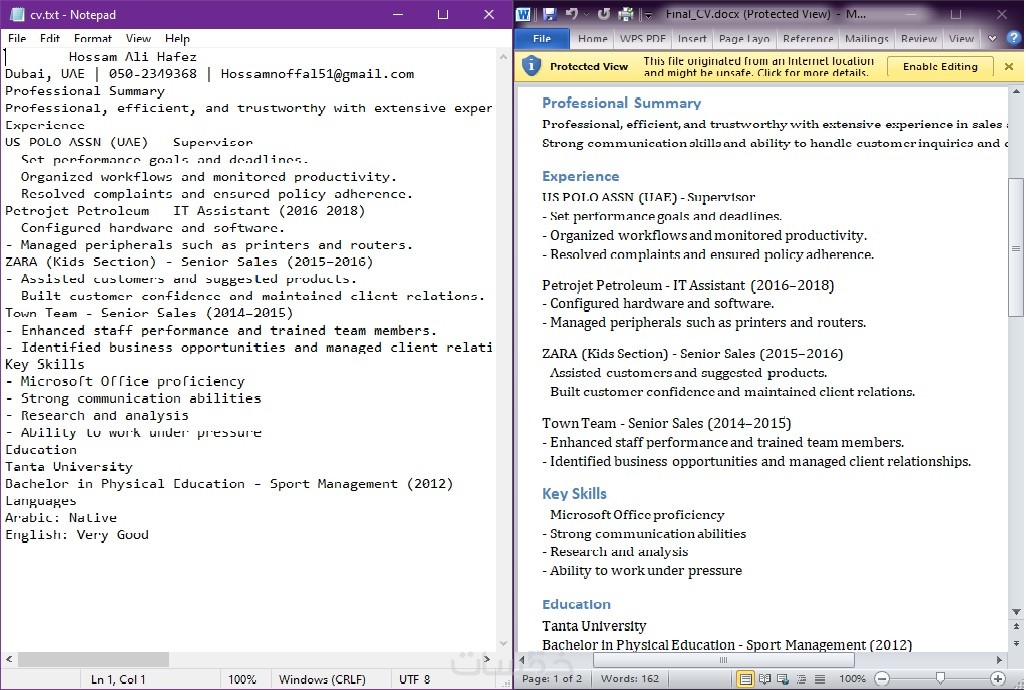The image size is (1026, 690).
Task: Expand the Word ribbon using the chevron
Action: tap(992, 39)
